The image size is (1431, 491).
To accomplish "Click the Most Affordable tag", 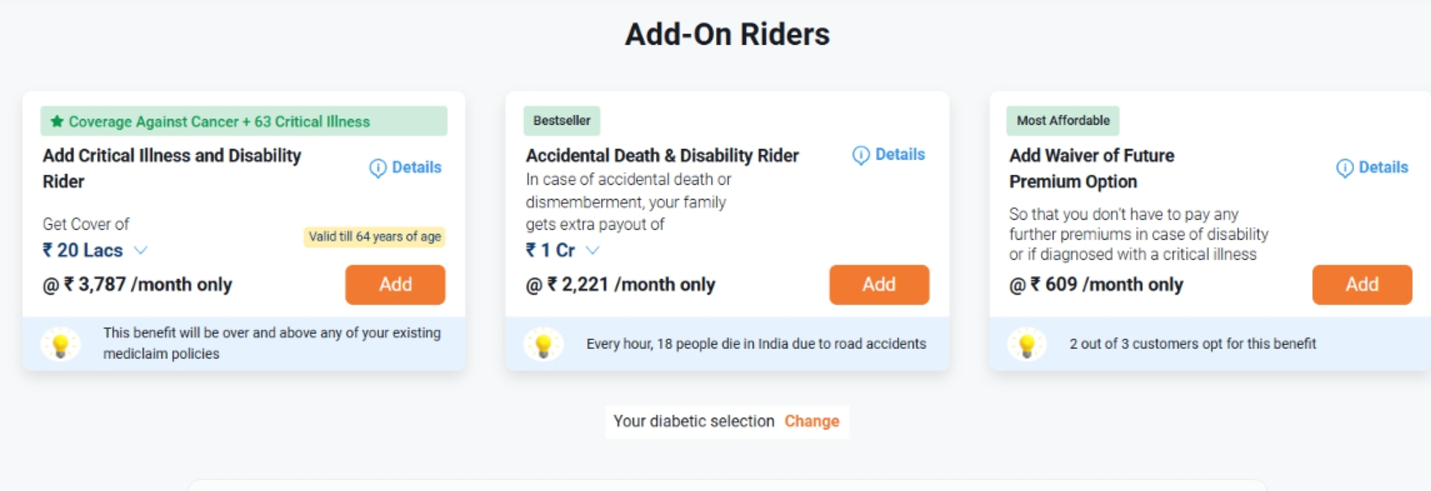I will 1063,121.
